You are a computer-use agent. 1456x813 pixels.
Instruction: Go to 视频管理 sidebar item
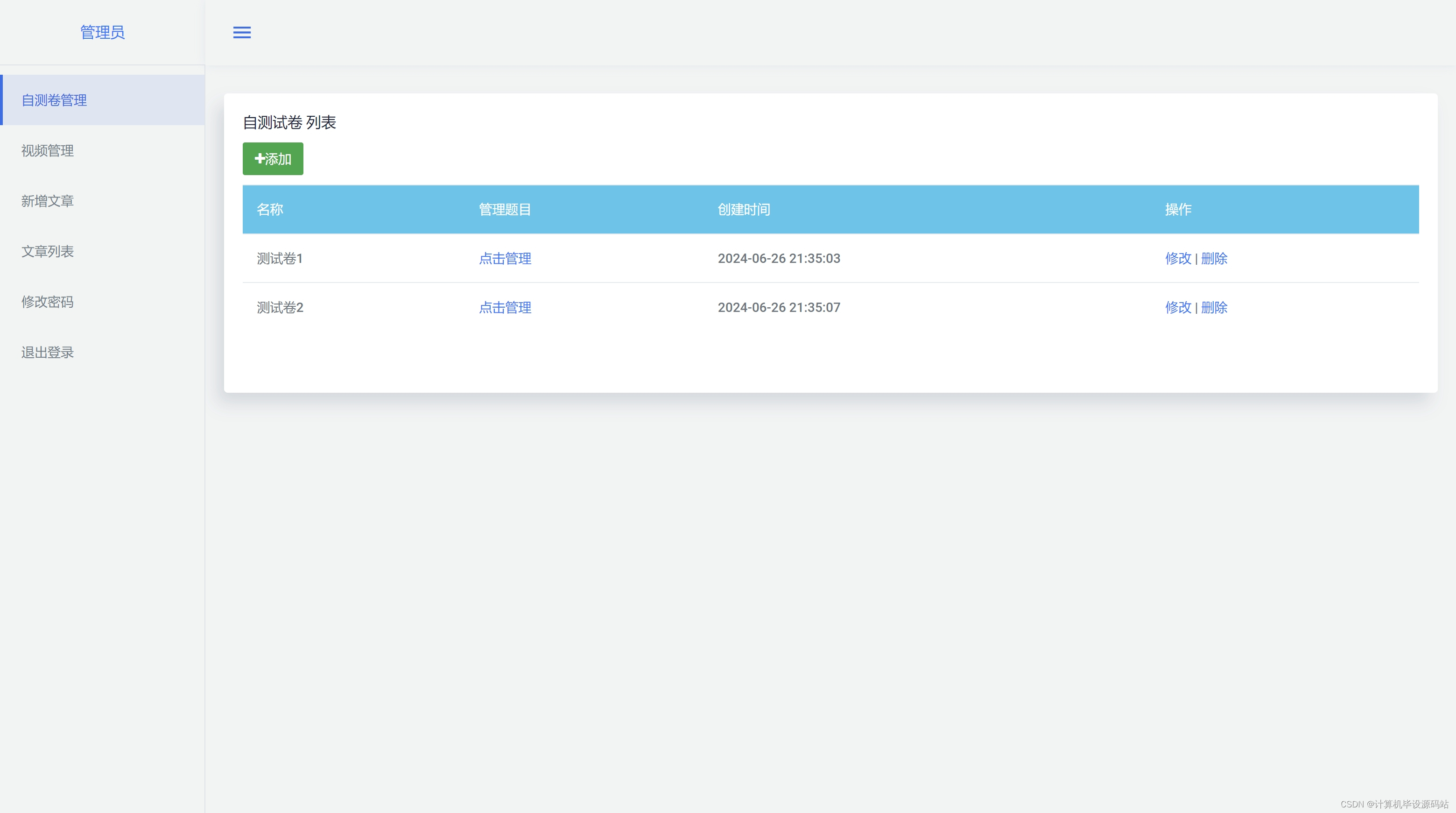click(48, 150)
